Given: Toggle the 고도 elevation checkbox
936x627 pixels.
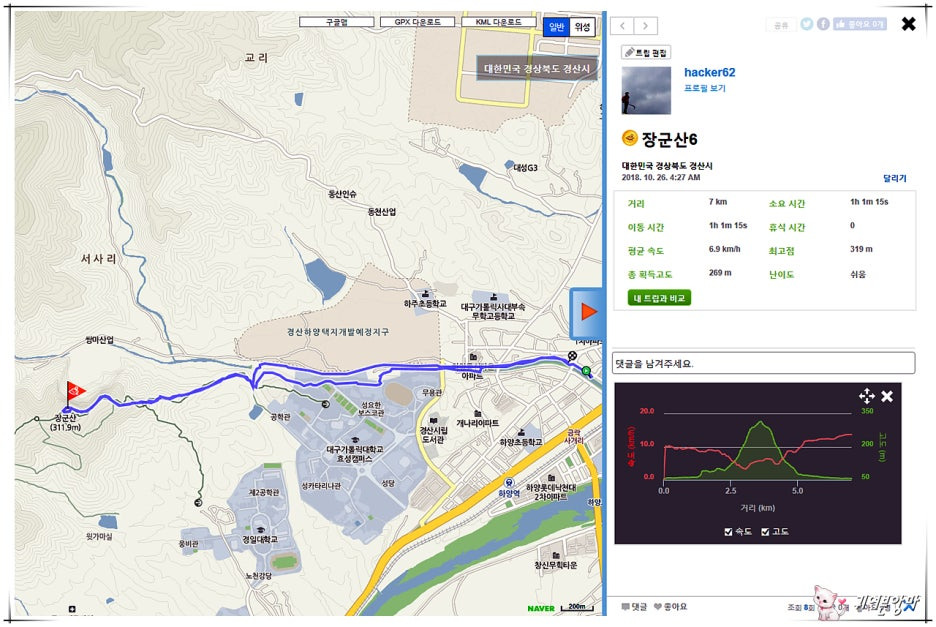Looking at the screenshot, I should 765,531.
